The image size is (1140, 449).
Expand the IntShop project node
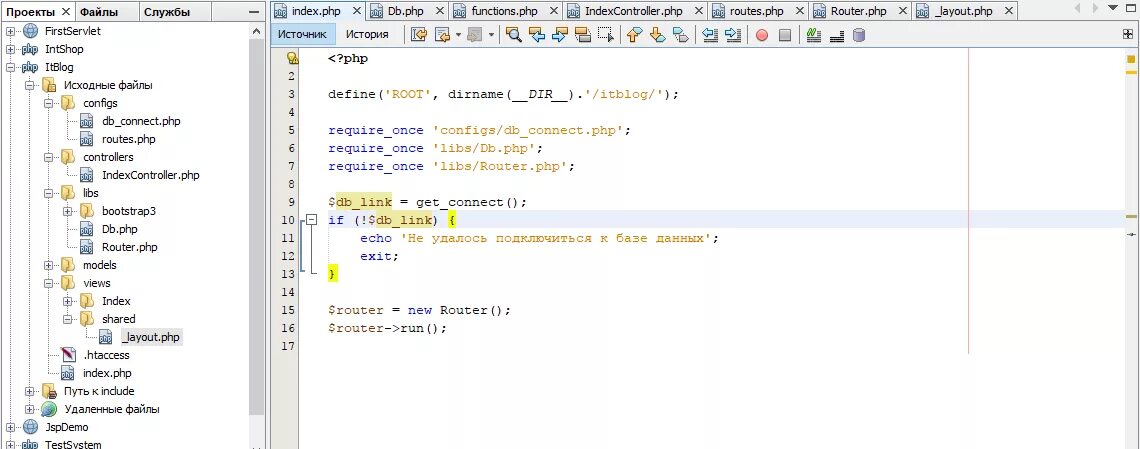(10, 49)
